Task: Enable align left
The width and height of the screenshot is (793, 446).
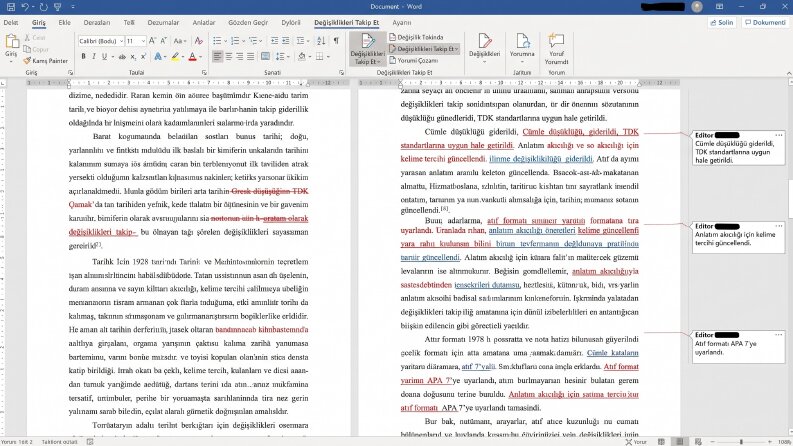Action: (x=217, y=57)
